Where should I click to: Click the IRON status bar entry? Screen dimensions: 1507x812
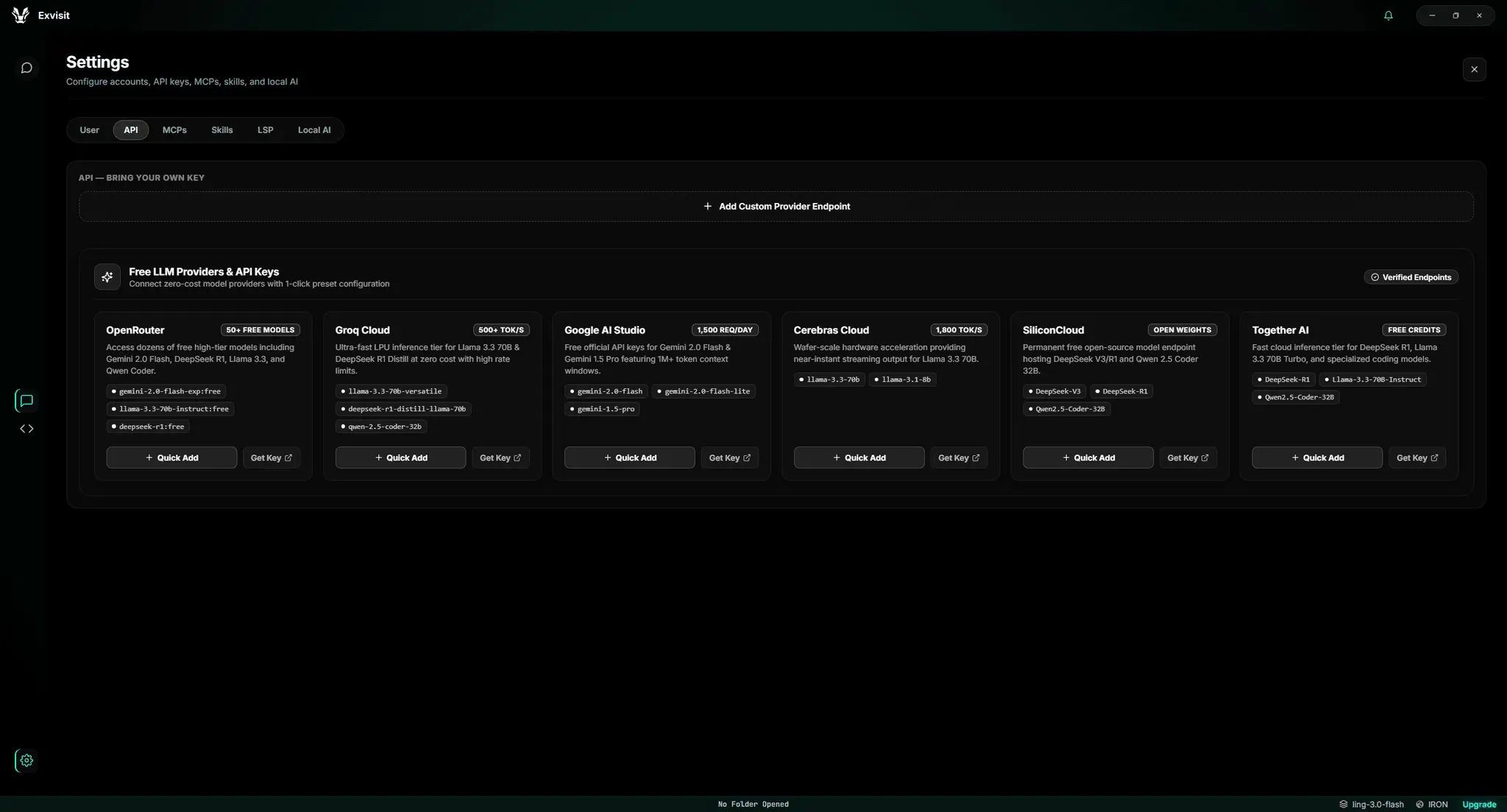1432,805
